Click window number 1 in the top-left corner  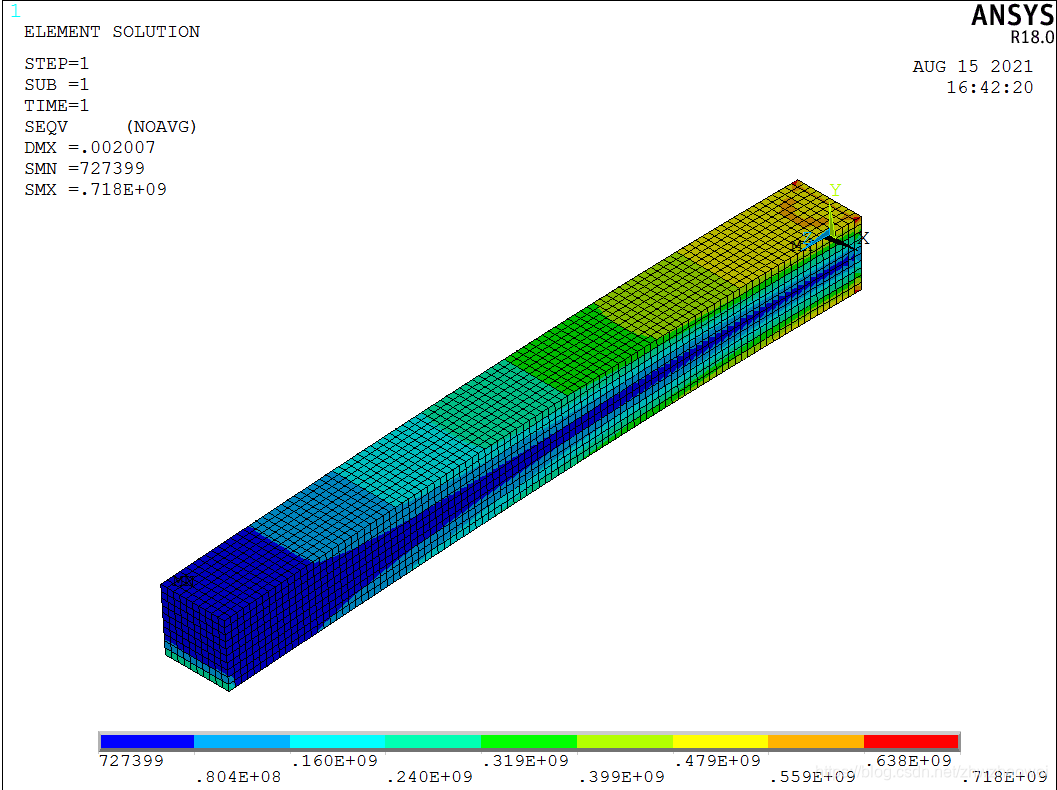point(14,11)
